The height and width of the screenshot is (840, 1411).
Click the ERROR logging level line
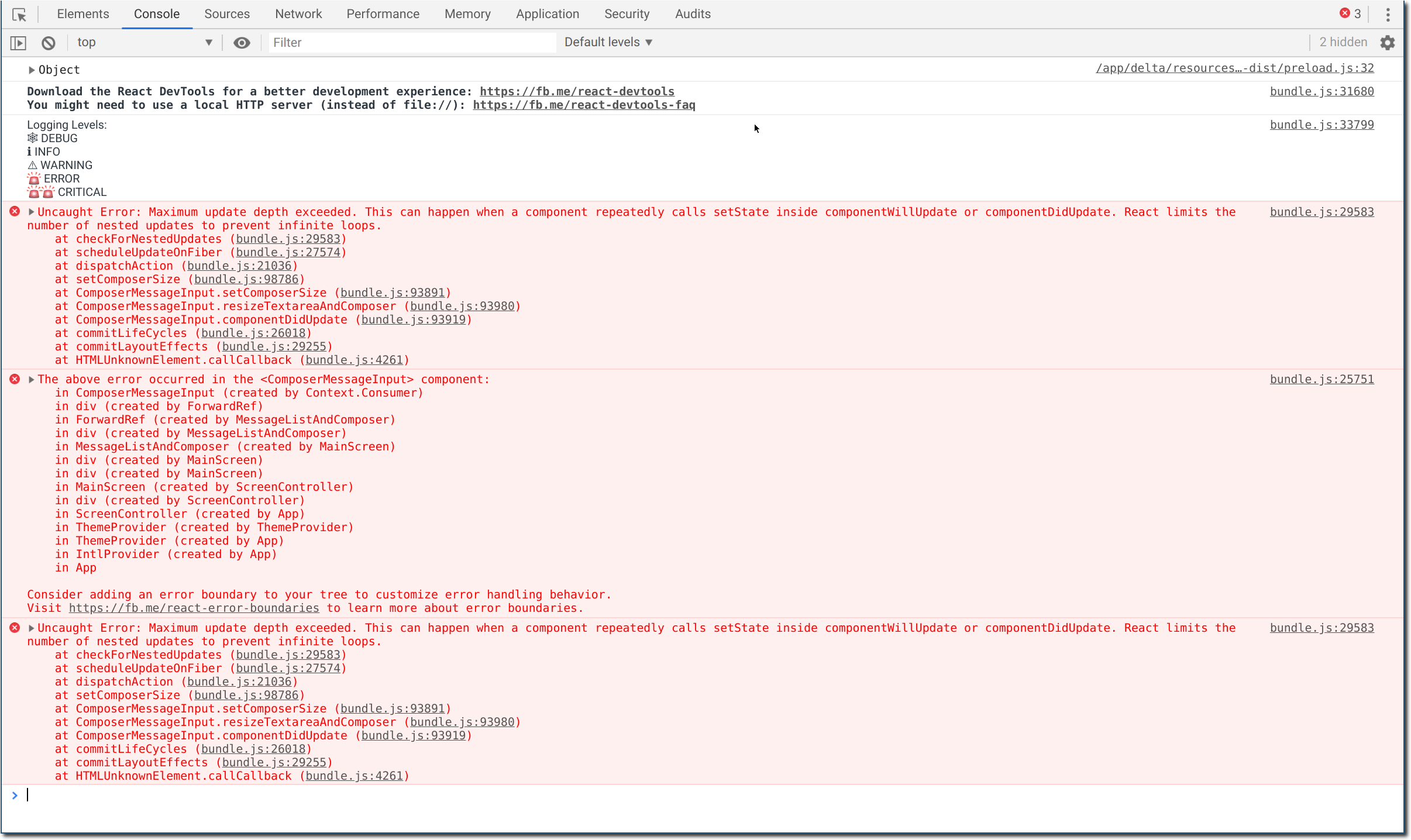[54, 179]
